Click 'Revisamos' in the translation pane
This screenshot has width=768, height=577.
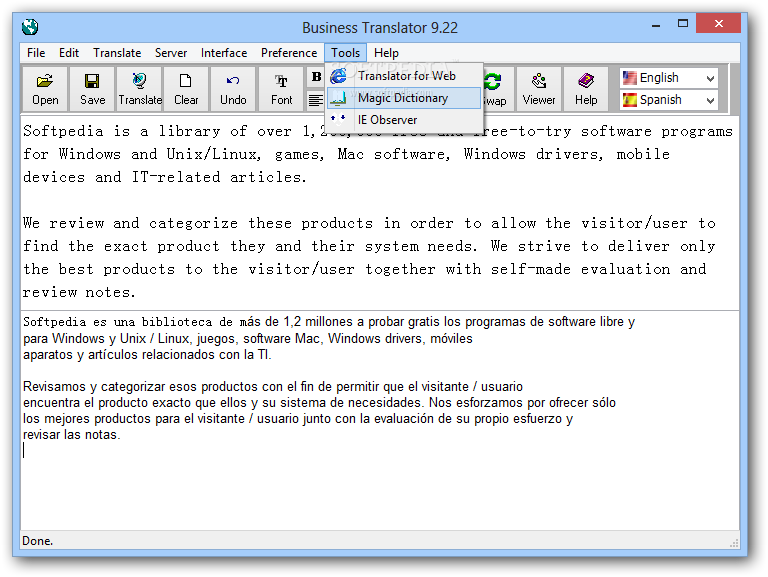point(54,386)
